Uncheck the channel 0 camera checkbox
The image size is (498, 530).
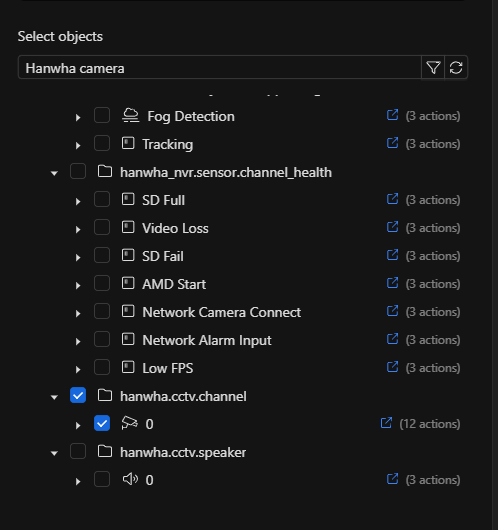coord(102,423)
